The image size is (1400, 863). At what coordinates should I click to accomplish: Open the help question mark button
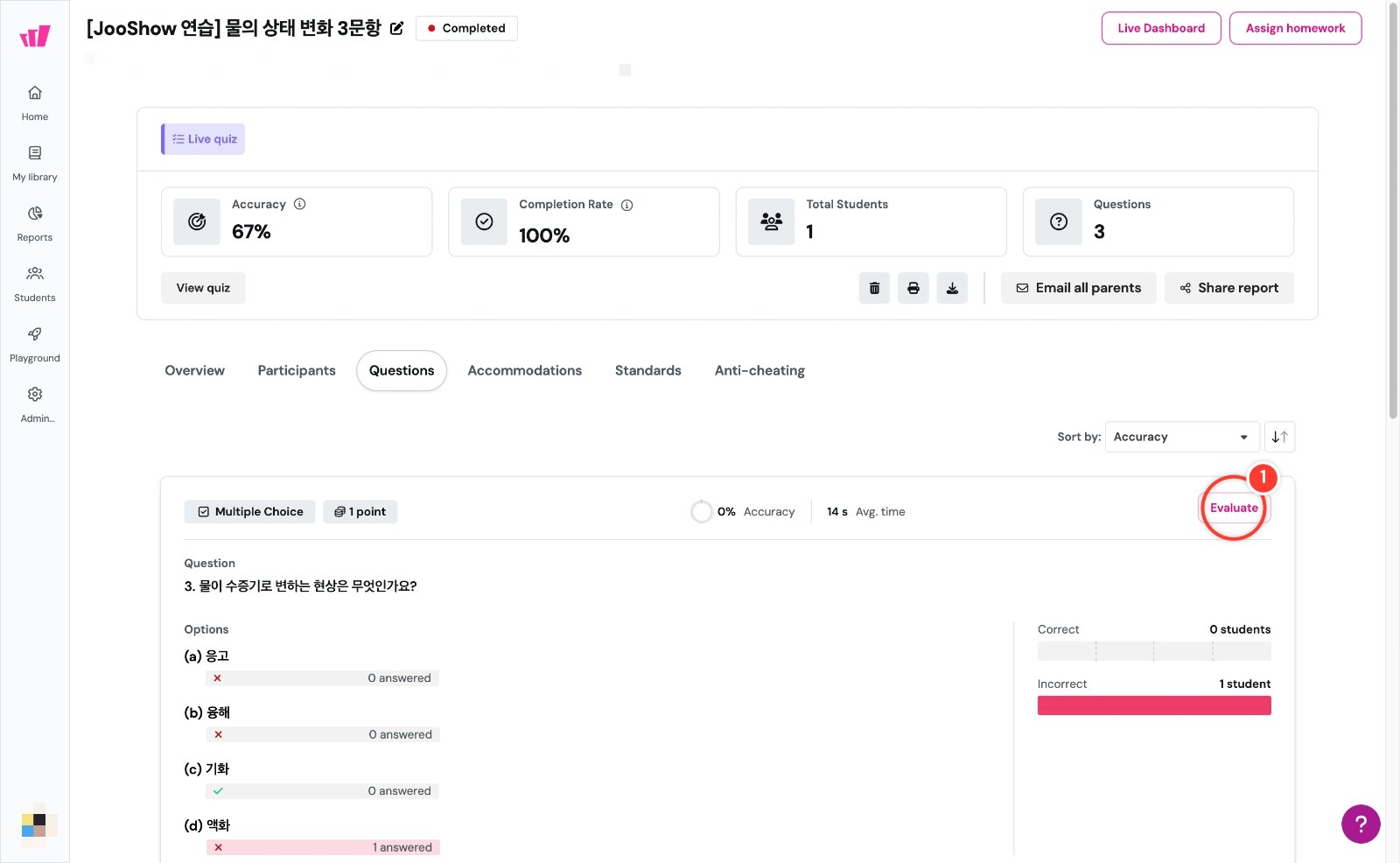coord(1361,824)
